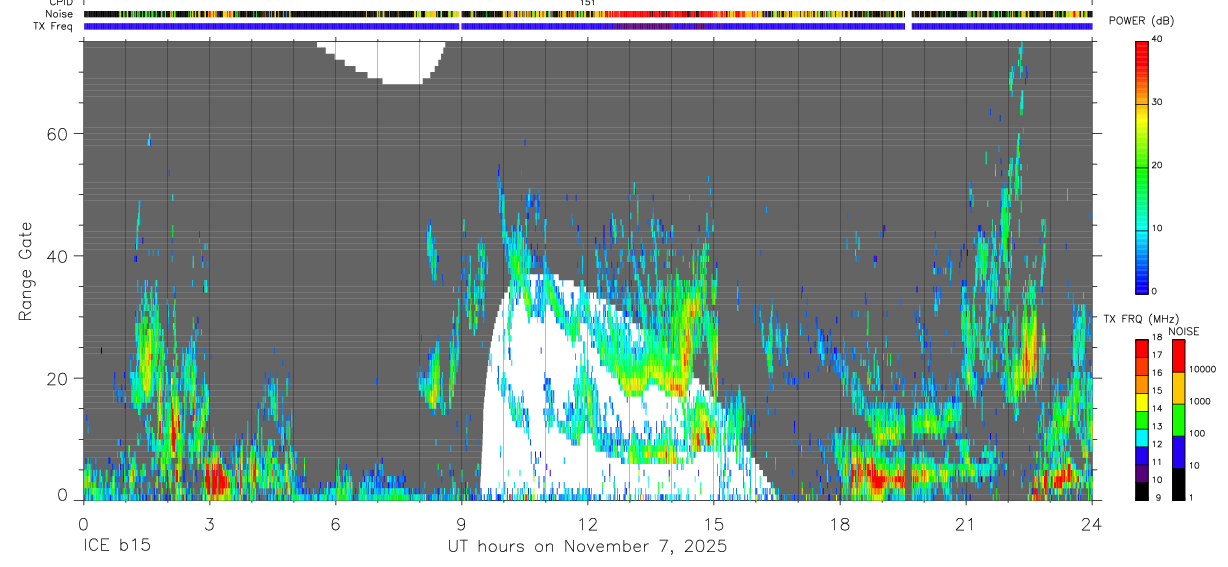The height and width of the screenshot is (567, 1228).
Task: Click the UT hours on November 7, 2025 title
Action: pos(587,547)
